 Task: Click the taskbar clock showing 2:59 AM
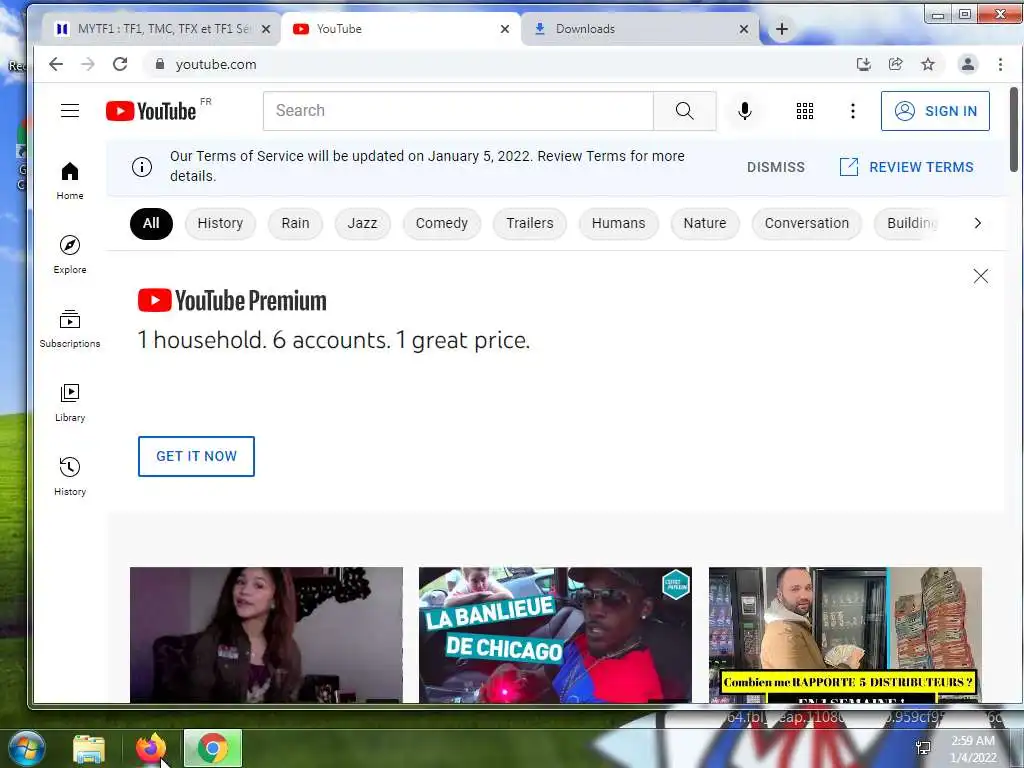973,749
